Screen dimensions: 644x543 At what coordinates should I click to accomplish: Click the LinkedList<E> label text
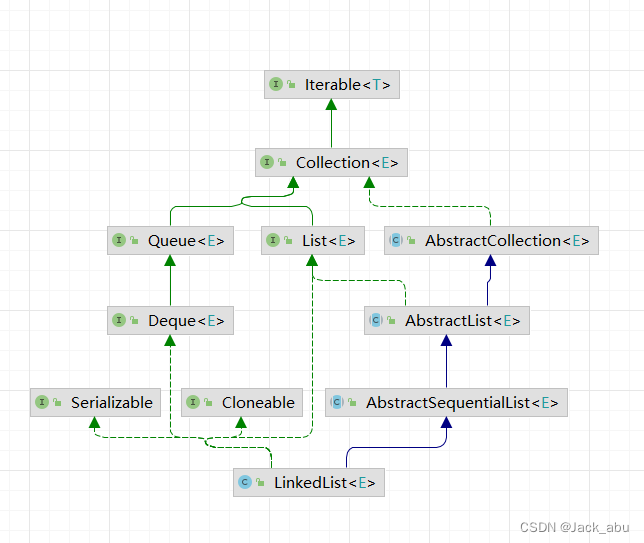[324, 483]
